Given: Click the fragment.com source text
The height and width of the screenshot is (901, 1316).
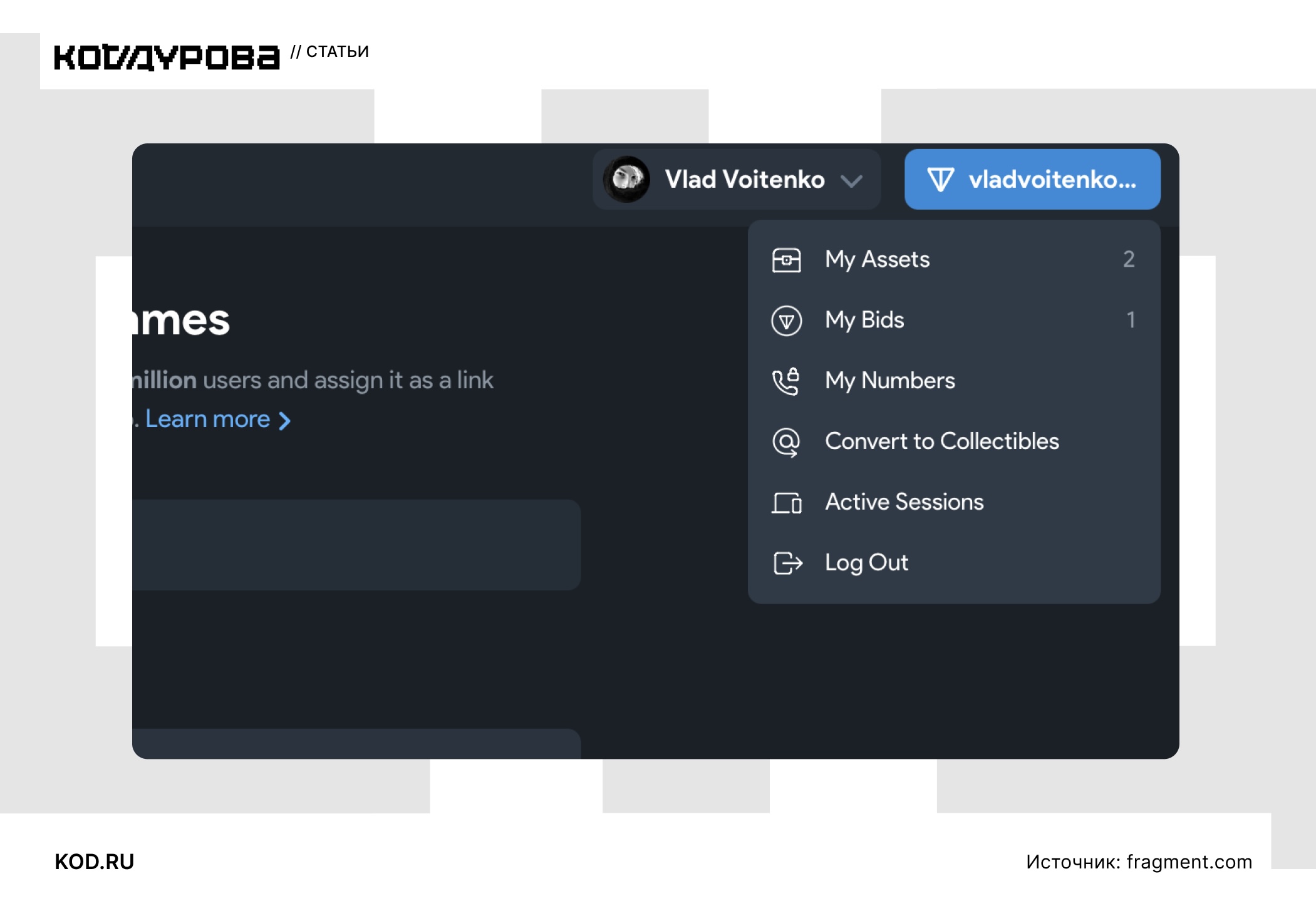Looking at the screenshot, I should (x=1189, y=862).
